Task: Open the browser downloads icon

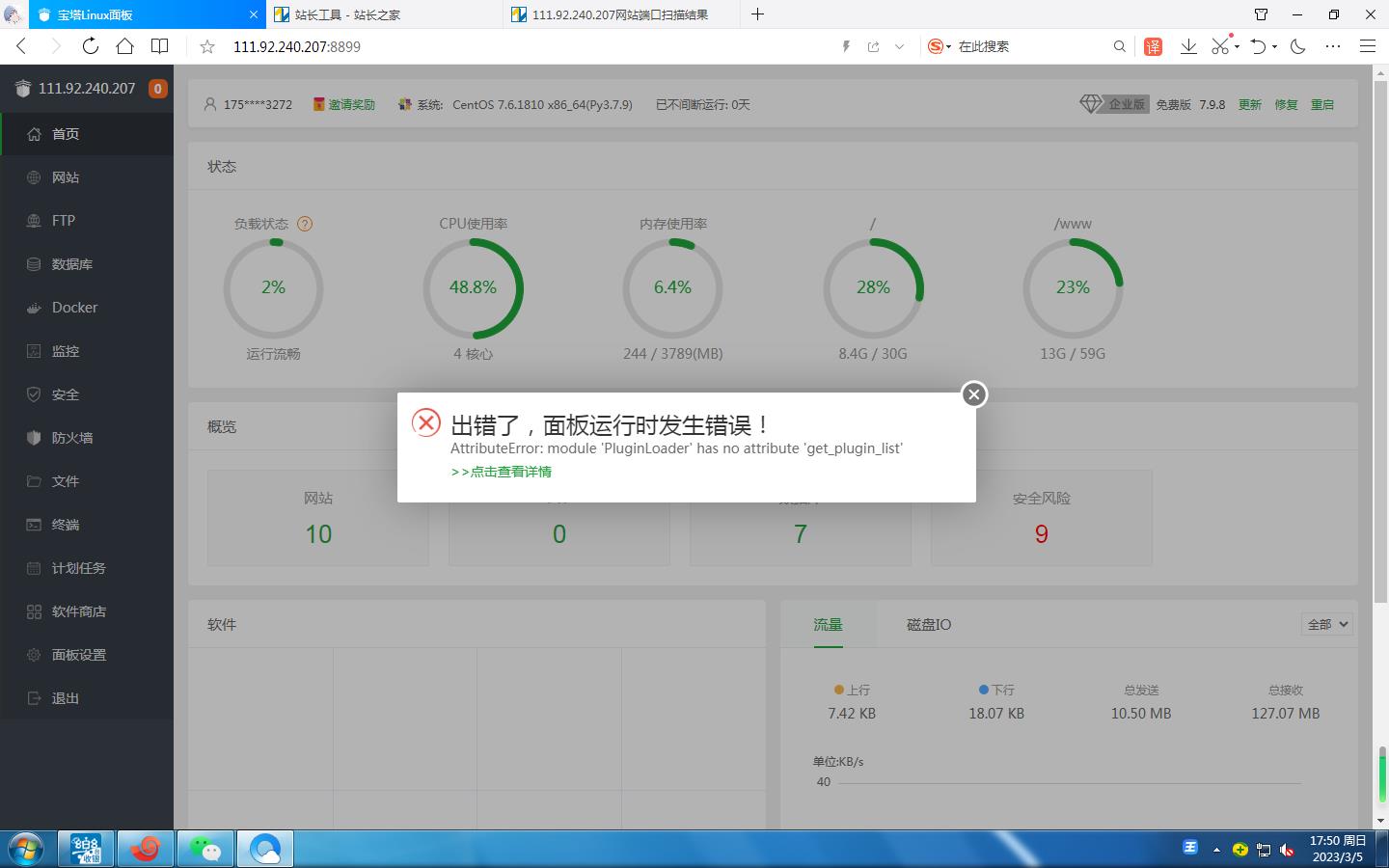Action: (1188, 46)
